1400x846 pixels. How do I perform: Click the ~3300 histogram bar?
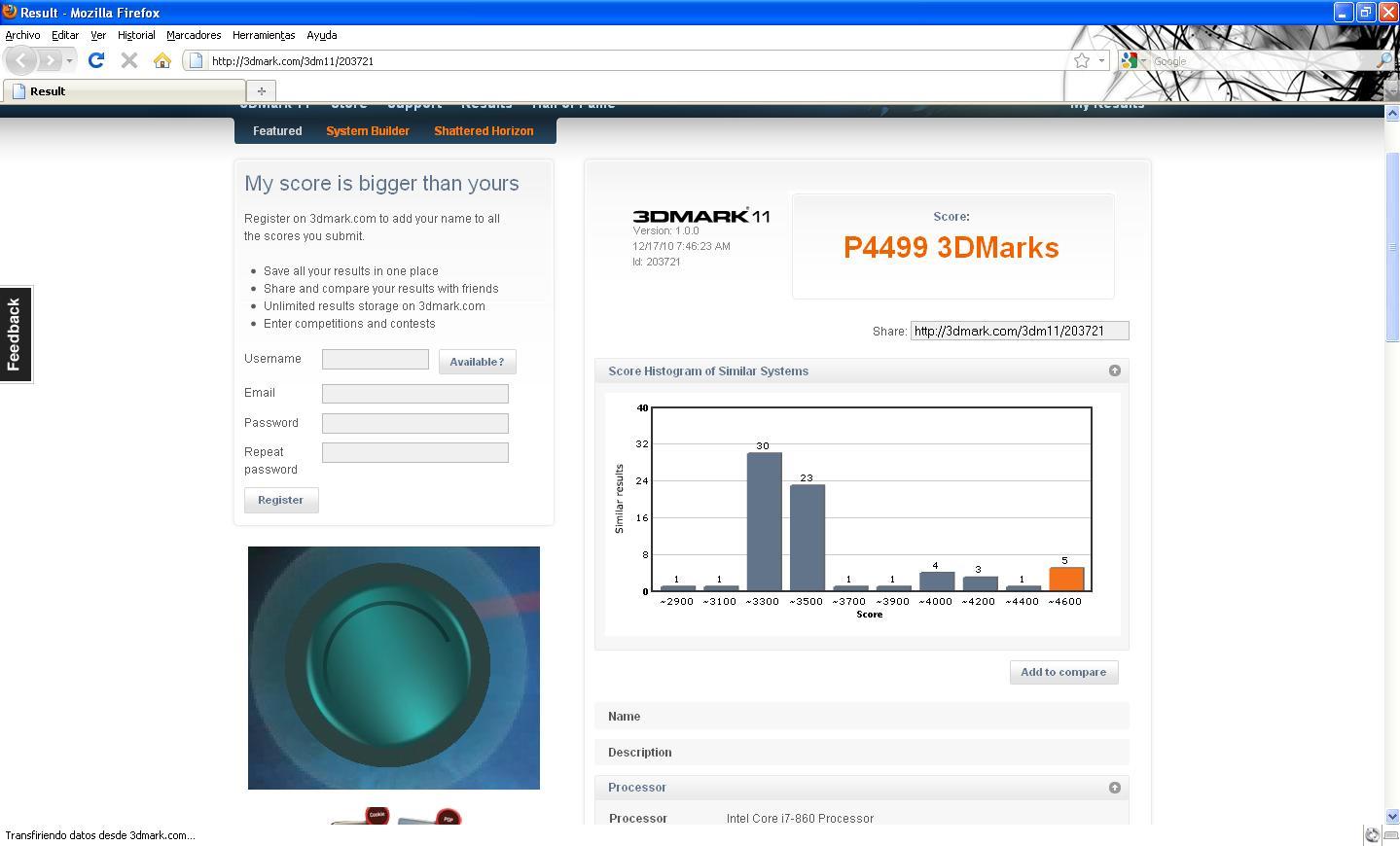click(764, 521)
